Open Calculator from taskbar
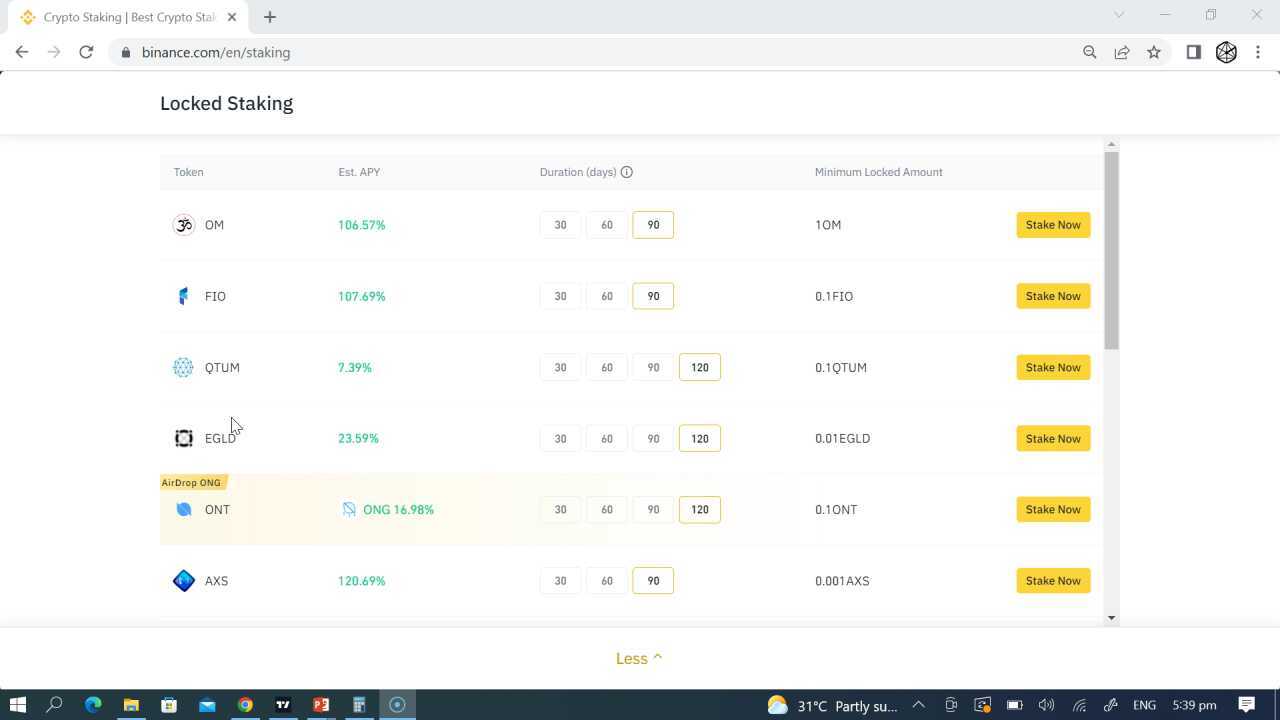Image resolution: width=1280 pixels, height=720 pixels. pos(359,705)
